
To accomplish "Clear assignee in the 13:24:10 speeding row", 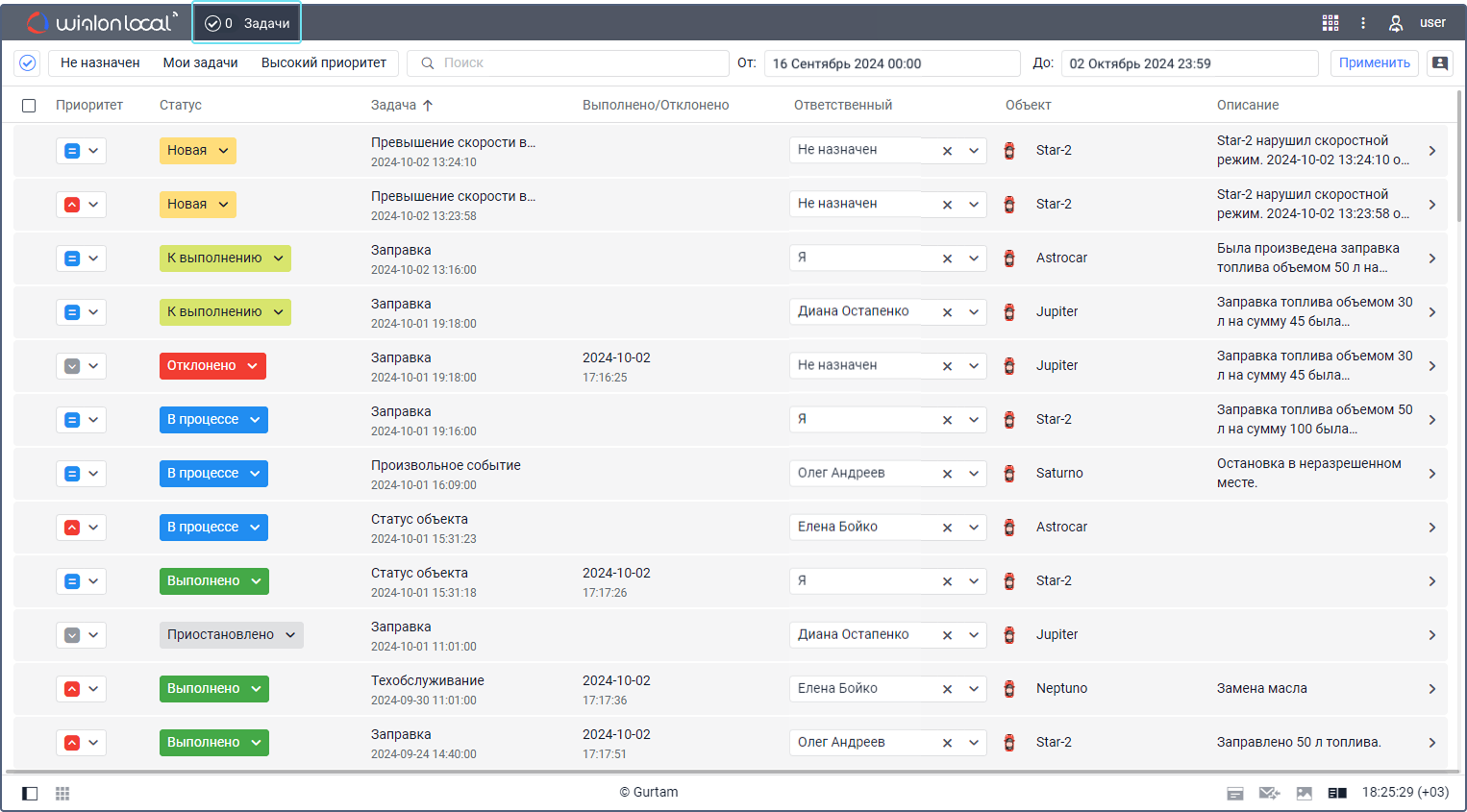I will point(947,151).
